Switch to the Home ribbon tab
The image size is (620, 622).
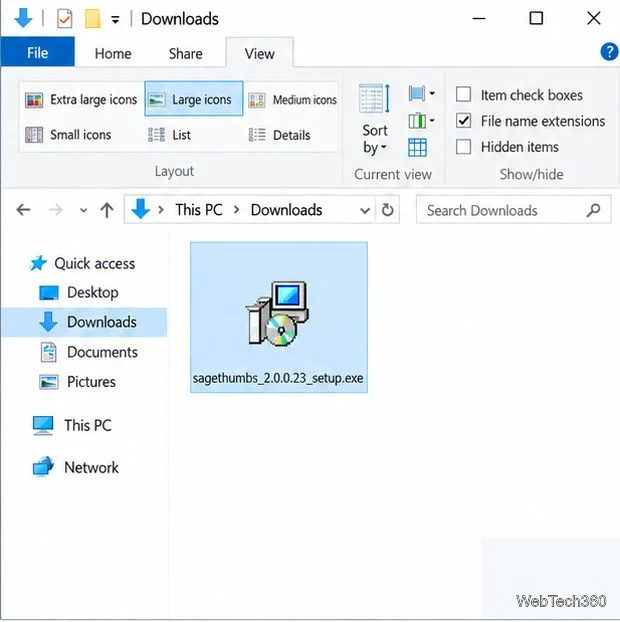113,54
